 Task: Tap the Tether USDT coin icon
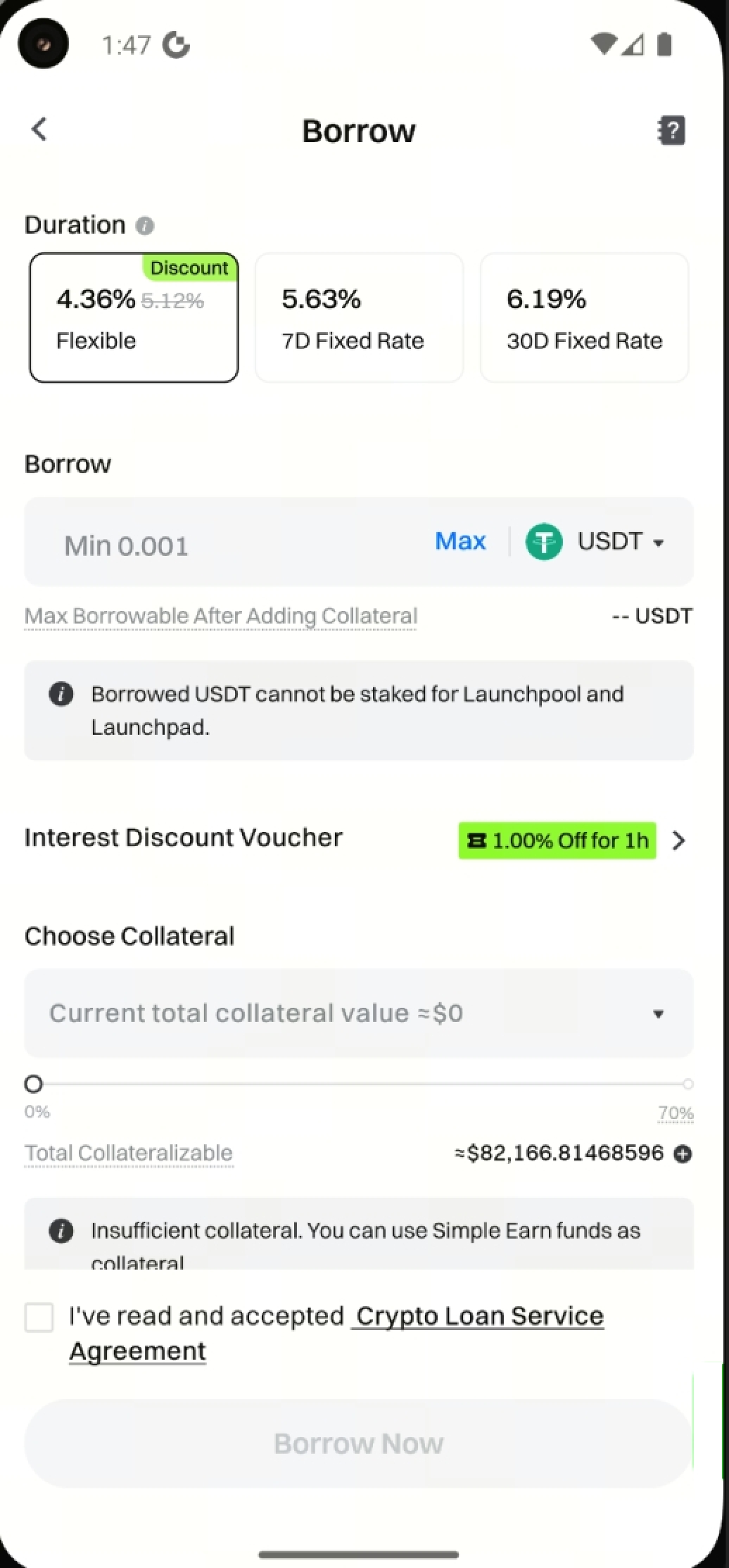[x=544, y=542]
